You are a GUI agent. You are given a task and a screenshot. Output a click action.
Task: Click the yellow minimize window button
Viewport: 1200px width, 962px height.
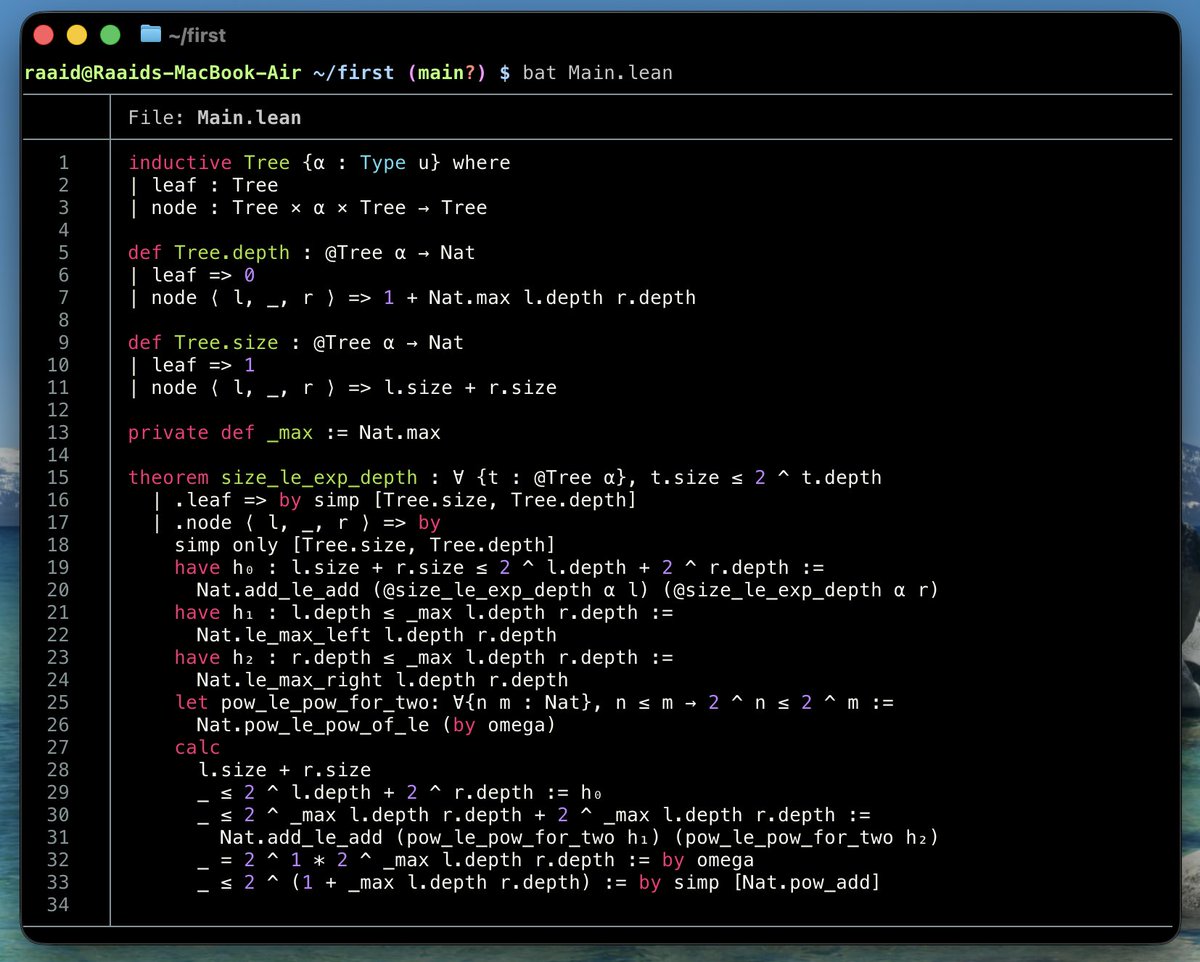[x=76, y=35]
